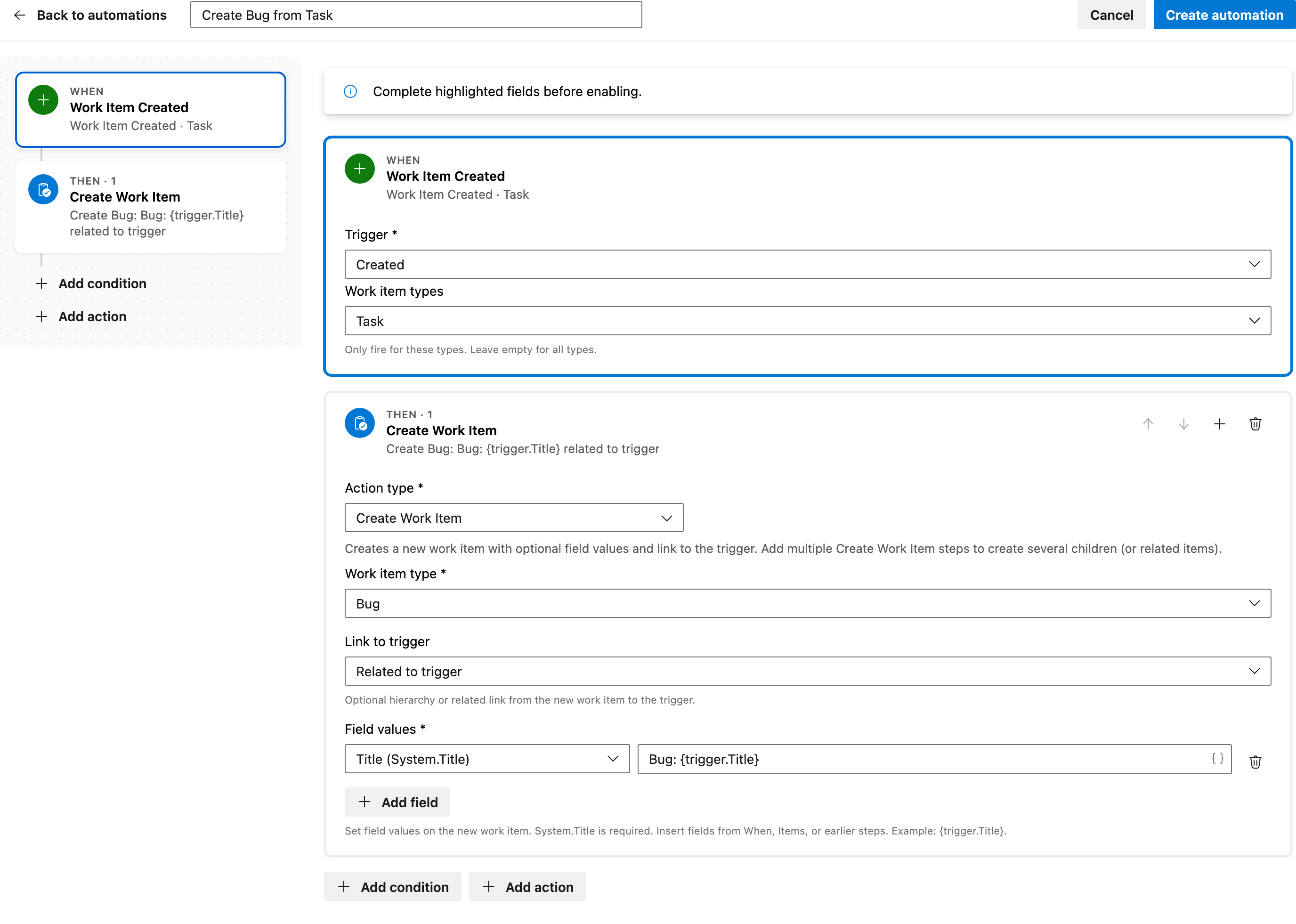
Task: Insert a step with the plus icon beside trash
Action: coord(1220,424)
